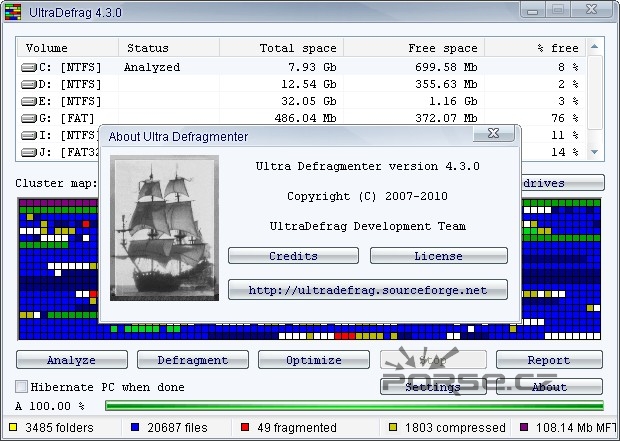Open License in About dialog

(x=439, y=256)
